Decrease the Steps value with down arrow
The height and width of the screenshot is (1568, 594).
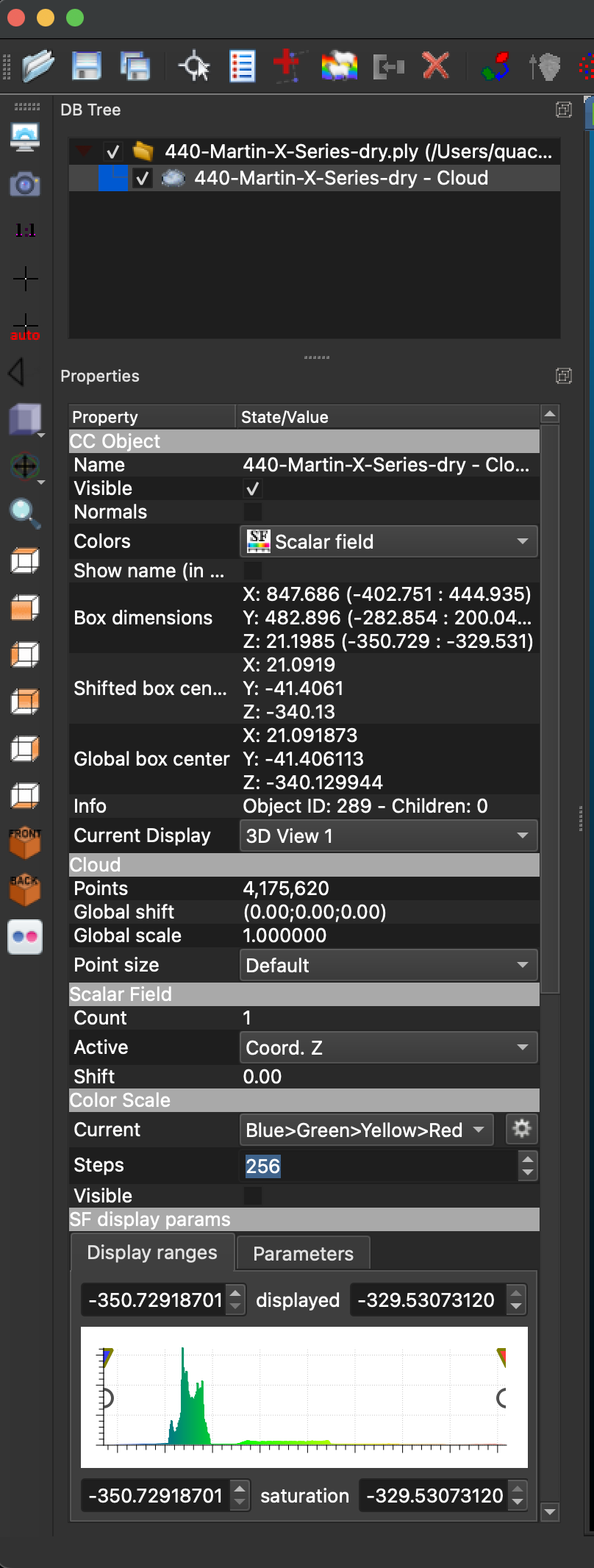click(527, 1173)
